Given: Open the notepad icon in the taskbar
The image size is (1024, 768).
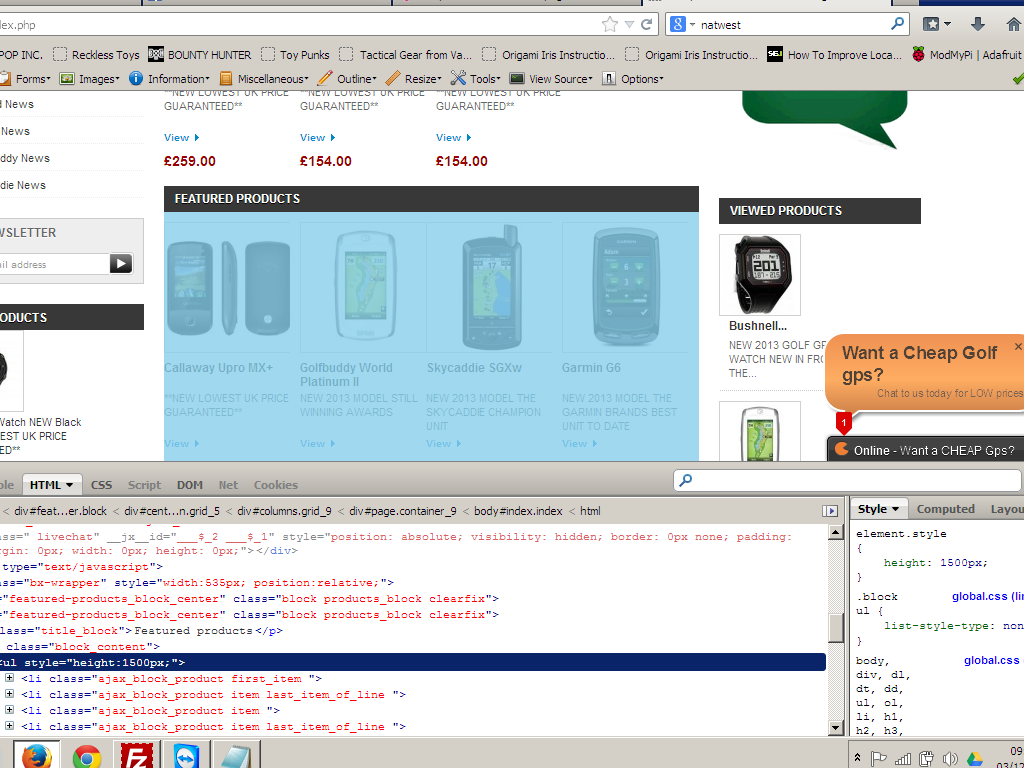Looking at the screenshot, I should pos(236,756).
